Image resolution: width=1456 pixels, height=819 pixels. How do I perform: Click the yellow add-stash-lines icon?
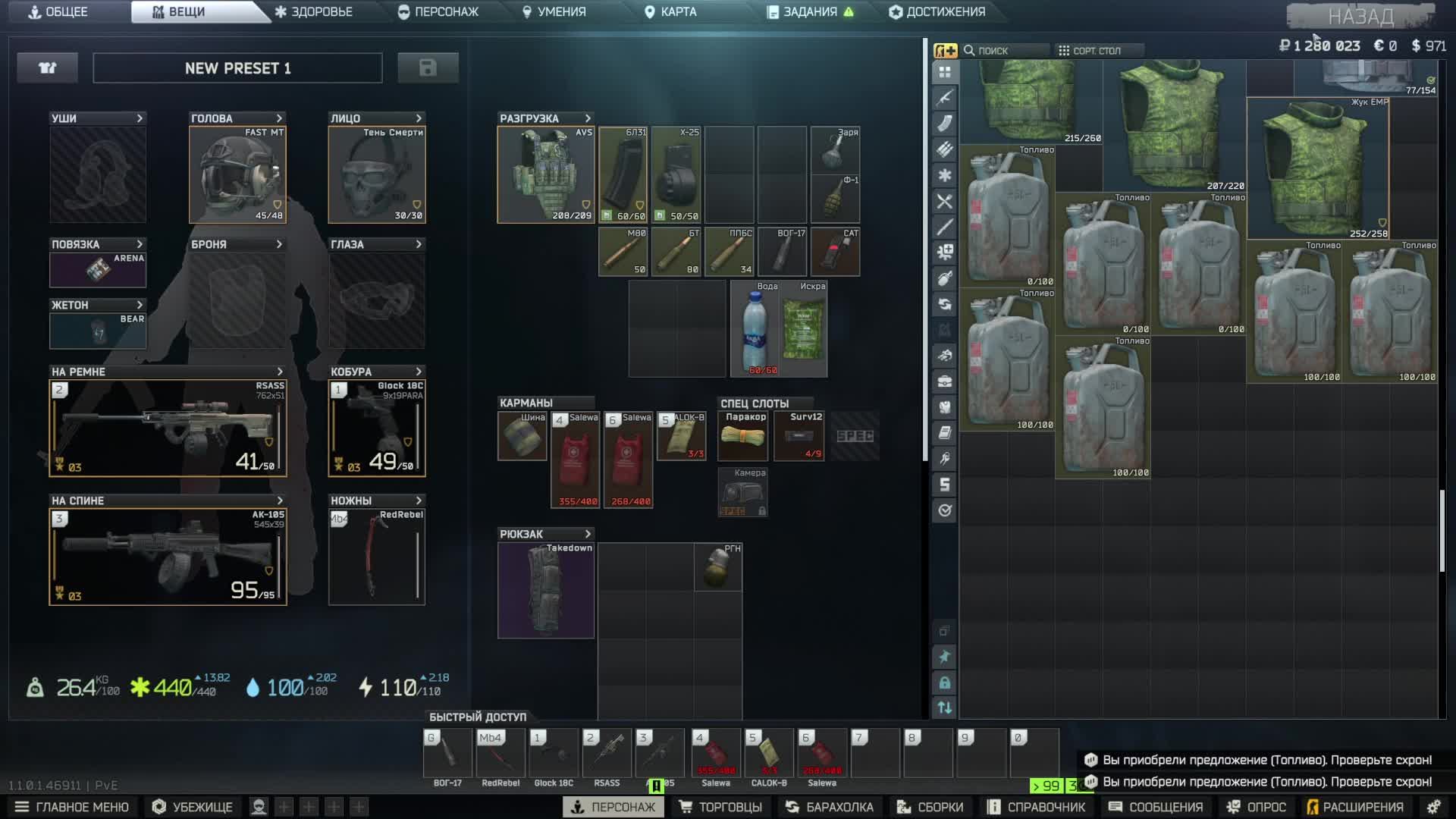945,51
